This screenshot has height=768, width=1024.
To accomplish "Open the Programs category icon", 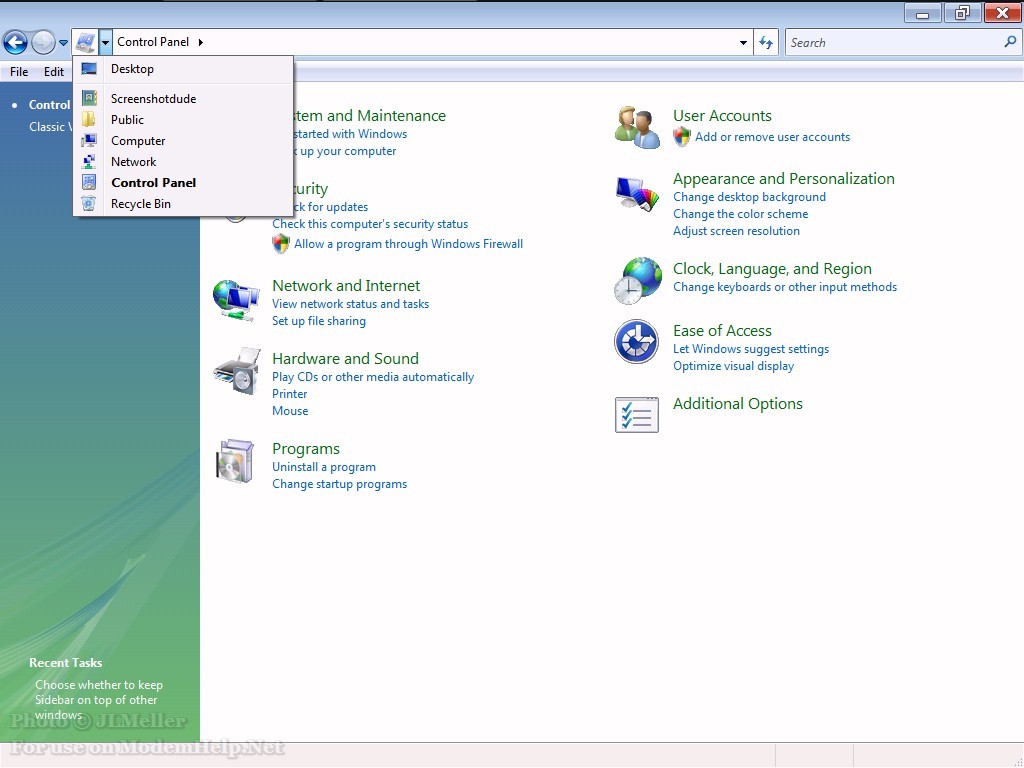I will click(236, 461).
